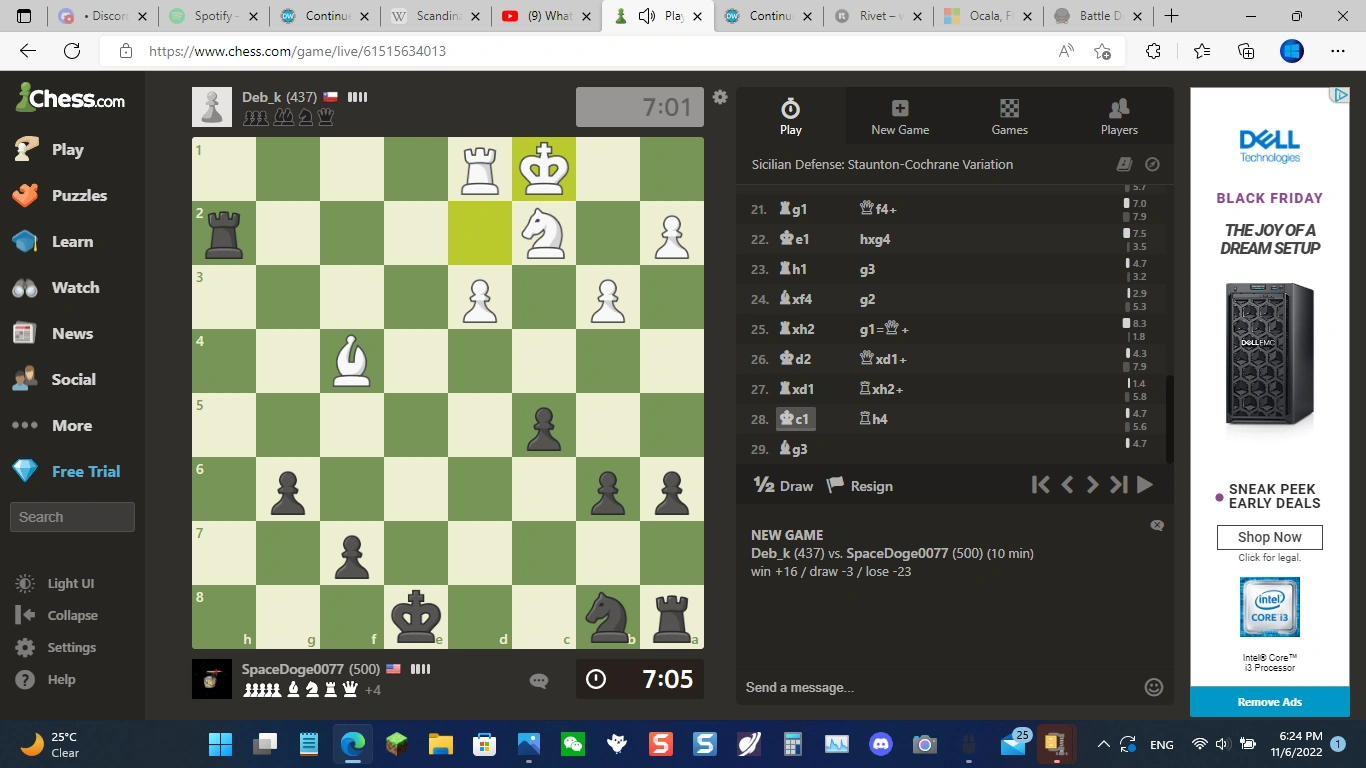1366x768 pixels.
Task: Open the chat bubble next to SpaceDoge0077
Action: pyautogui.click(x=538, y=680)
